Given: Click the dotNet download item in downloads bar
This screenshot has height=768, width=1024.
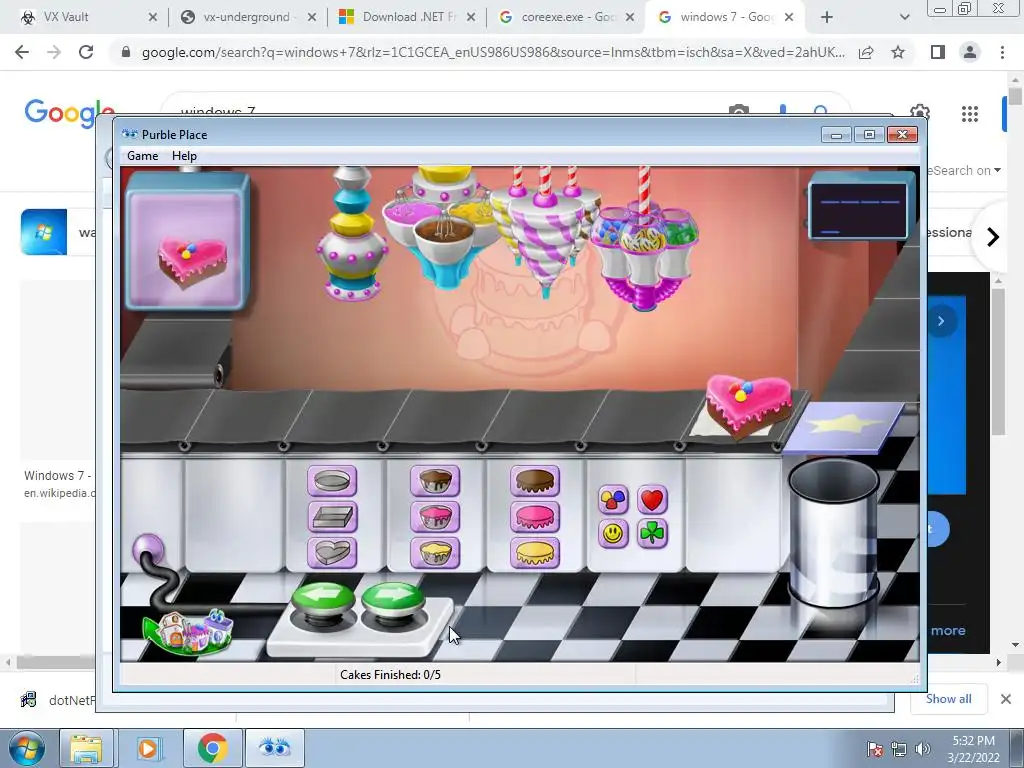Looking at the screenshot, I should pyautogui.click(x=59, y=700).
